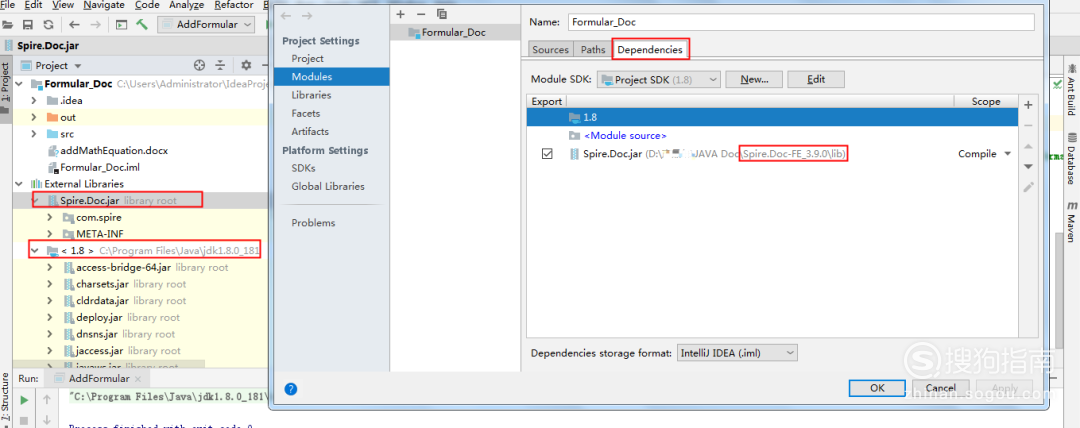The height and width of the screenshot is (428, 1080).
Task: Open the Analyze menu
Action: (187, 5)
